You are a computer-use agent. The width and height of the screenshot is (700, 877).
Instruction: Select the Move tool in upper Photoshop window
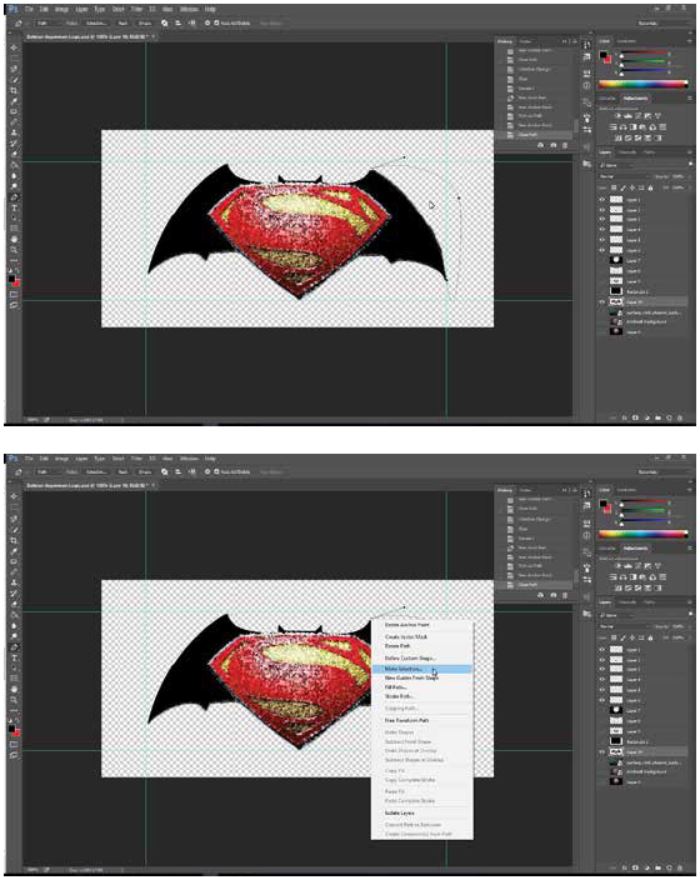click(x=14, y=48)
